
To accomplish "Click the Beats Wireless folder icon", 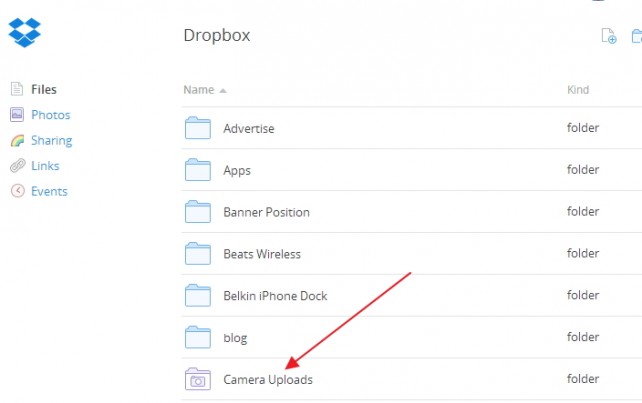I will pyautogui.click(x=198, y=253).
